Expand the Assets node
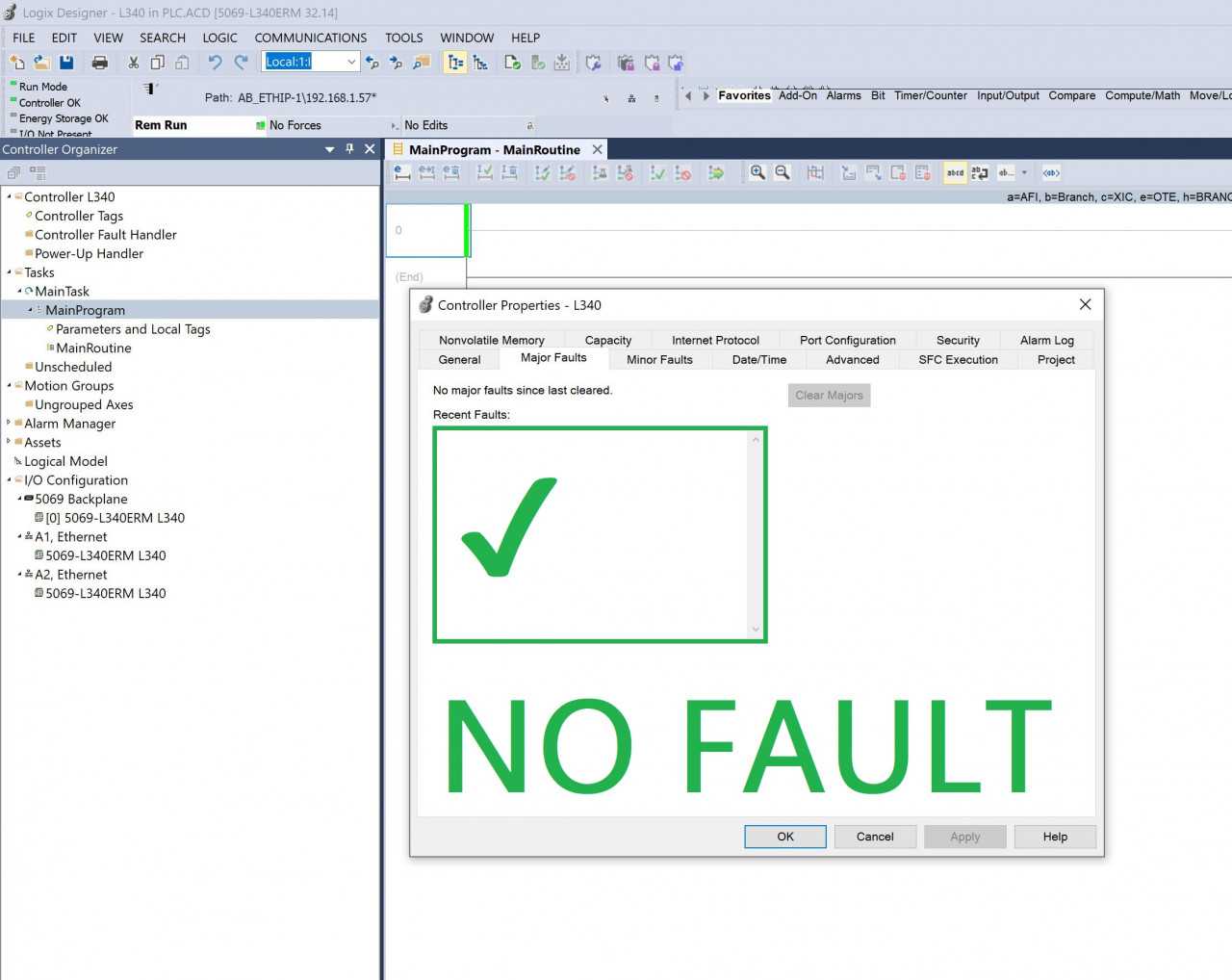 10,442
